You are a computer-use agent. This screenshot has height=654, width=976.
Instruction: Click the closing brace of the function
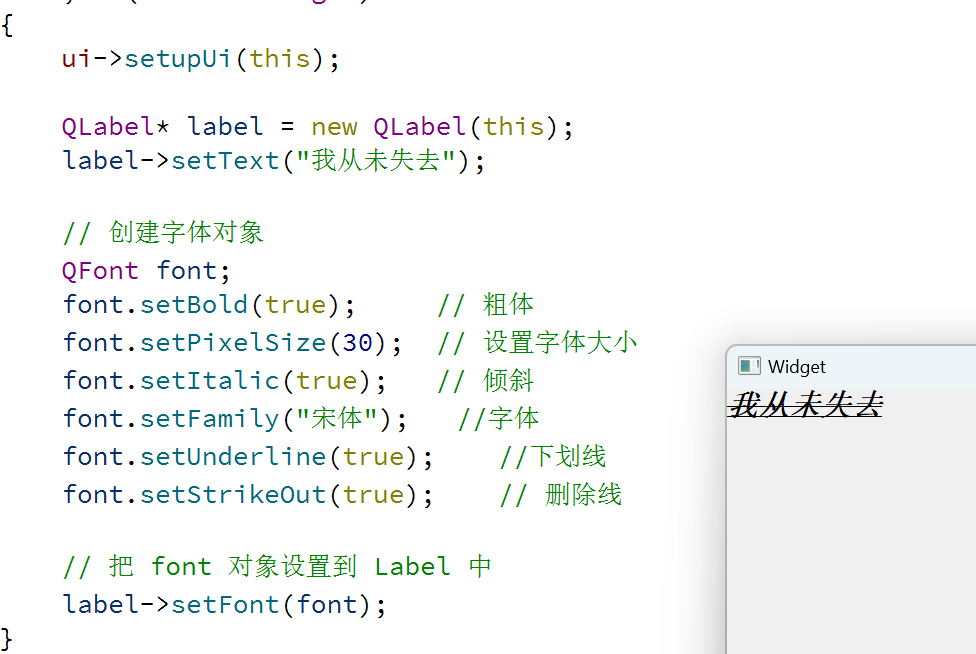[x=8, y=637]
